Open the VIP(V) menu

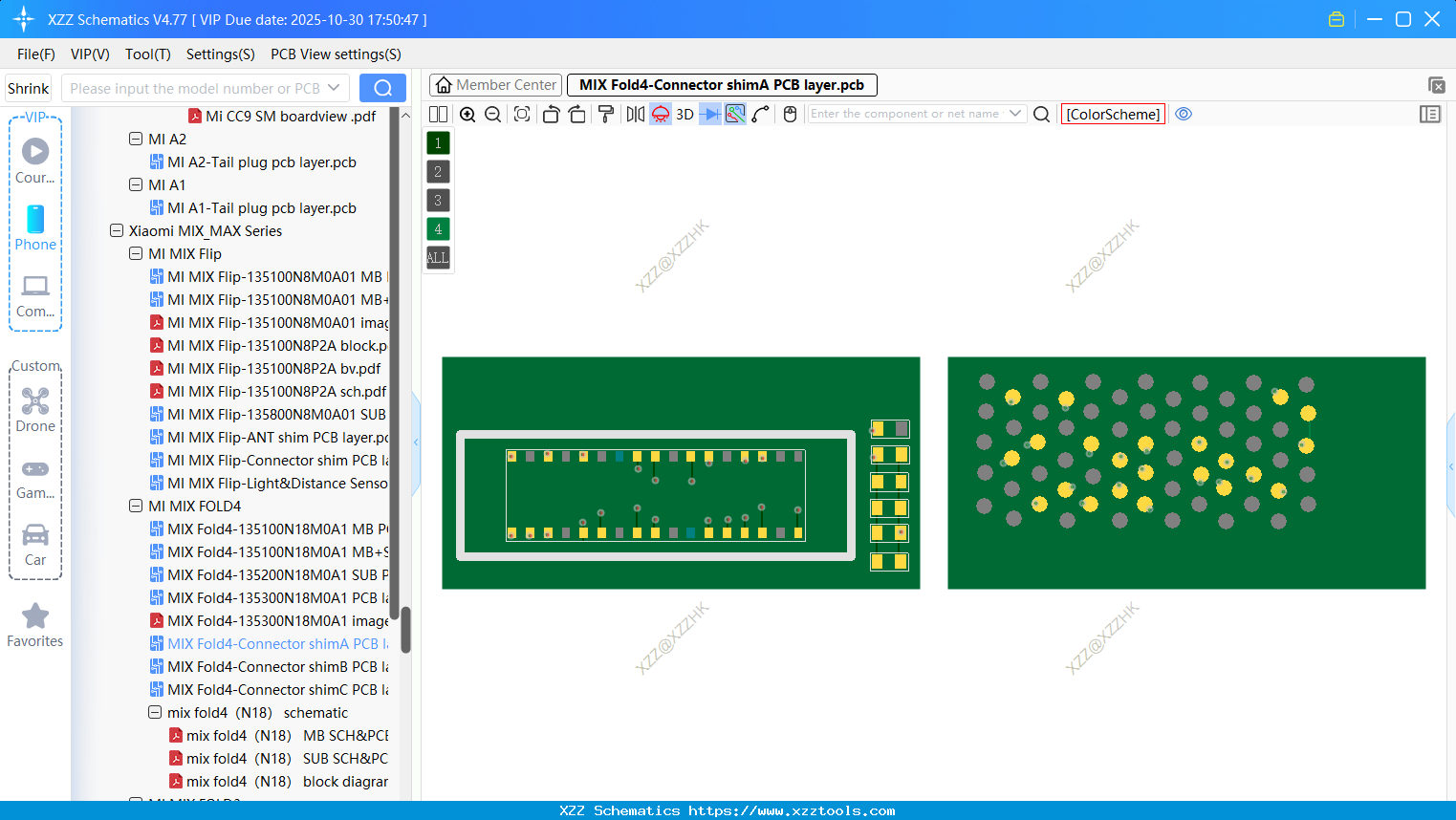point(90,54)
